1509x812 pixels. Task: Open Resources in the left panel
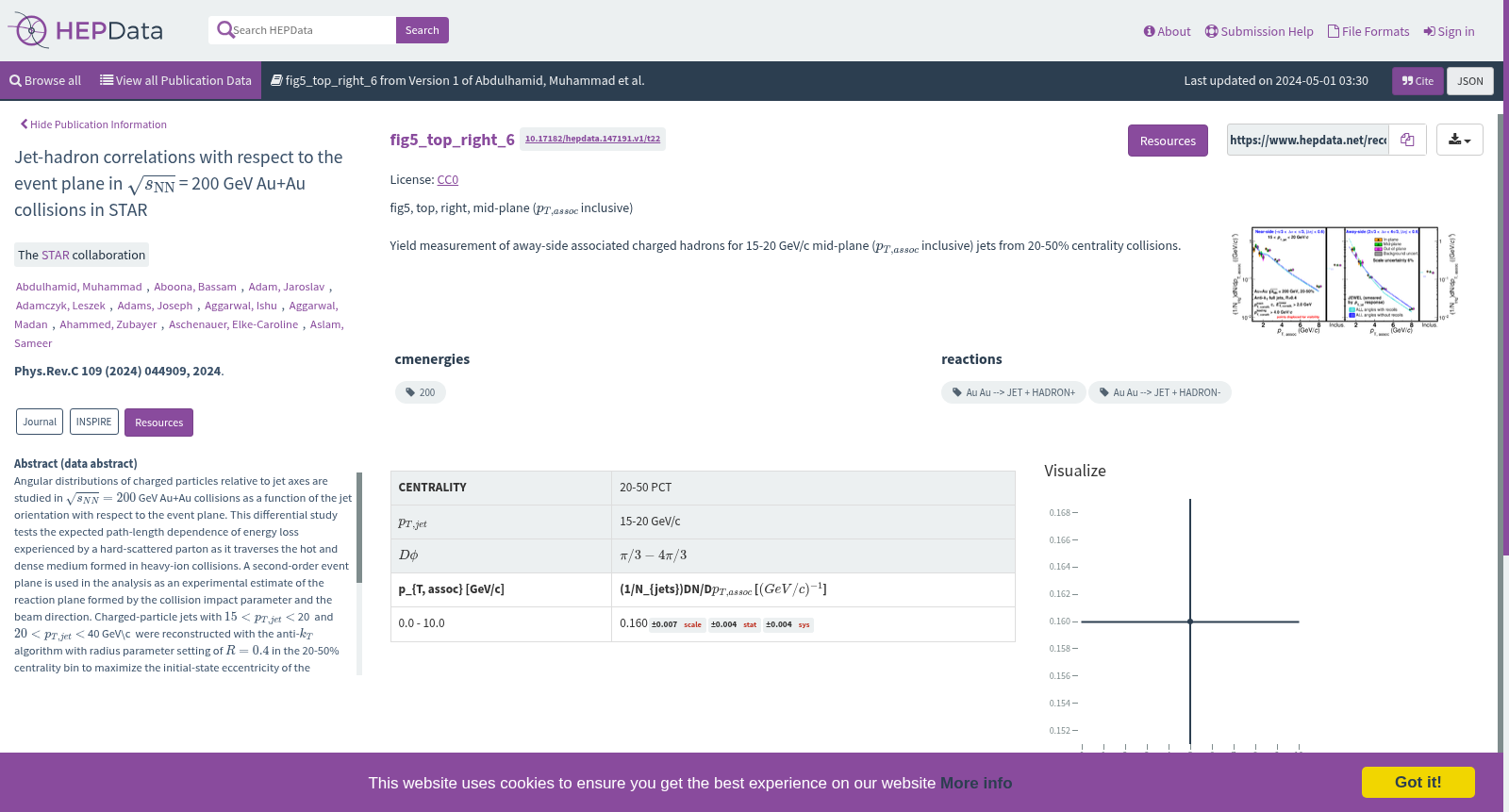point(158,423)
